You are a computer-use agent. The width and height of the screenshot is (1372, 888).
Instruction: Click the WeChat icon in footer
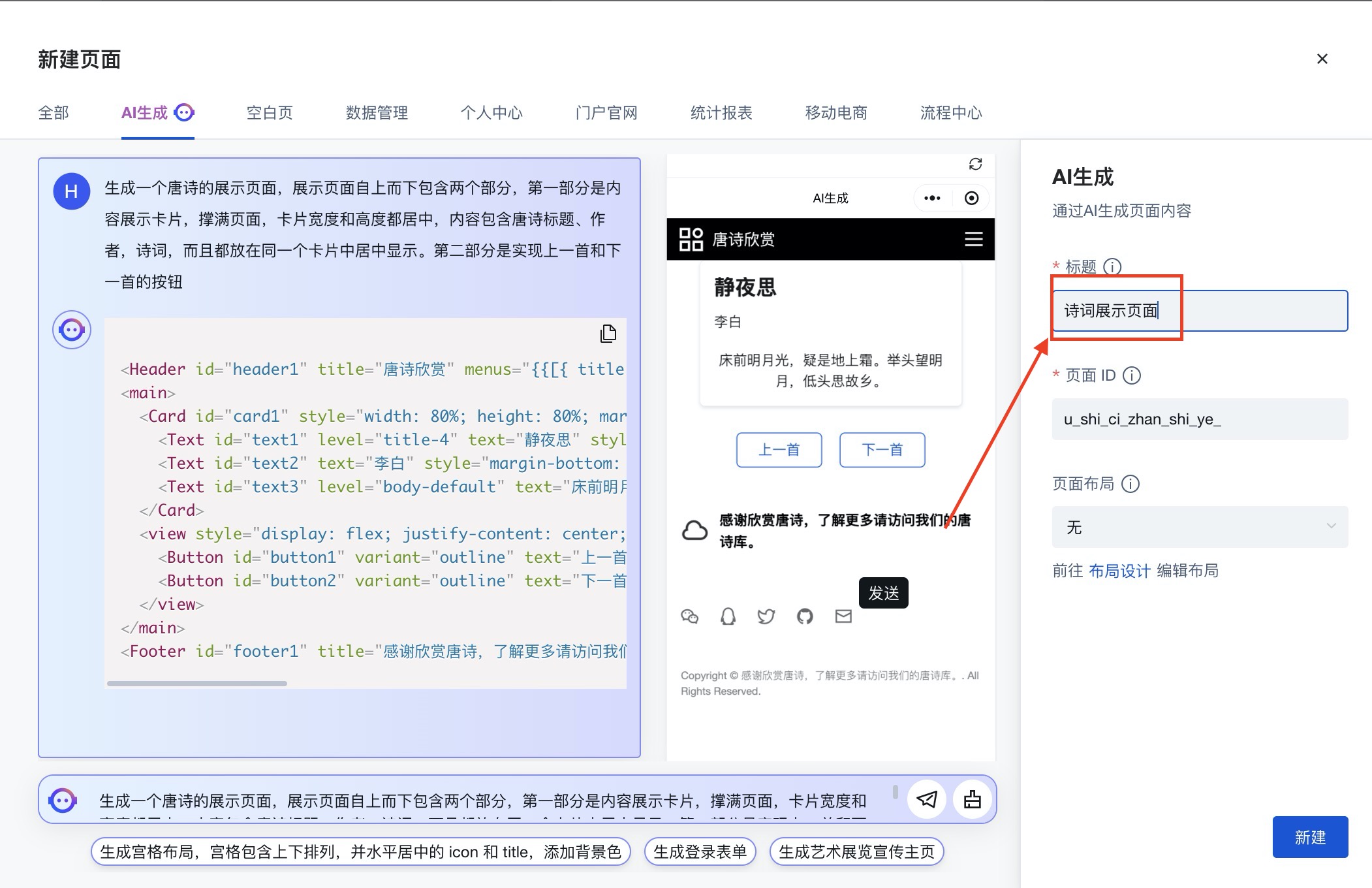point(689,616)
